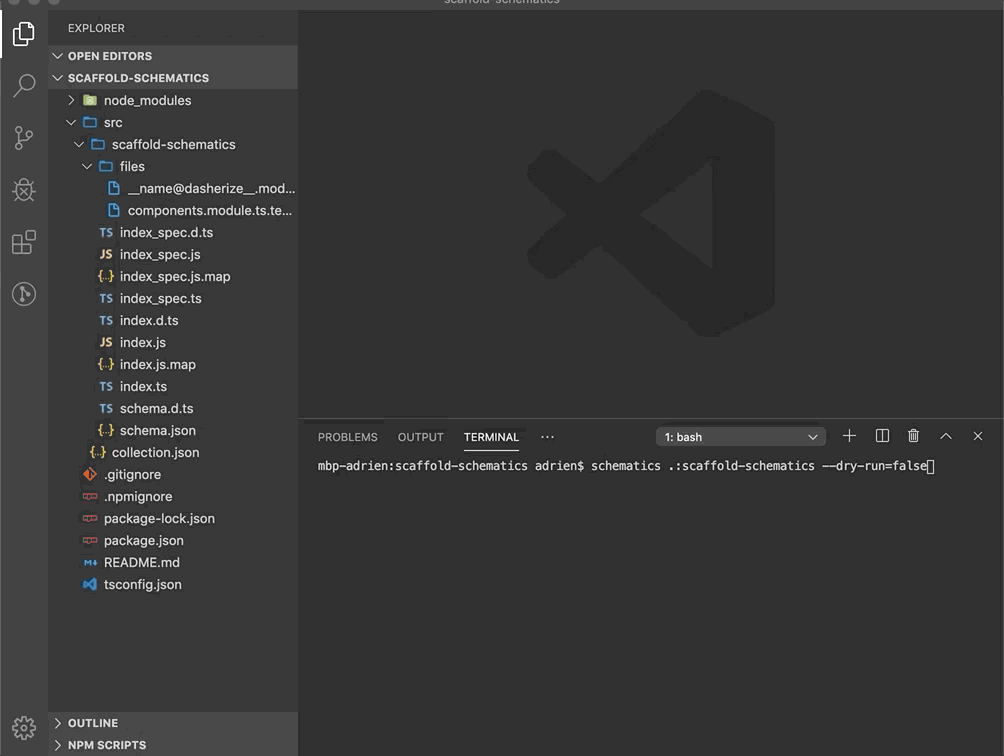The height and width of the screenshot is (756, 1004).
Task: Maximize the panel with up chevron
Action: tap(946, 436)
